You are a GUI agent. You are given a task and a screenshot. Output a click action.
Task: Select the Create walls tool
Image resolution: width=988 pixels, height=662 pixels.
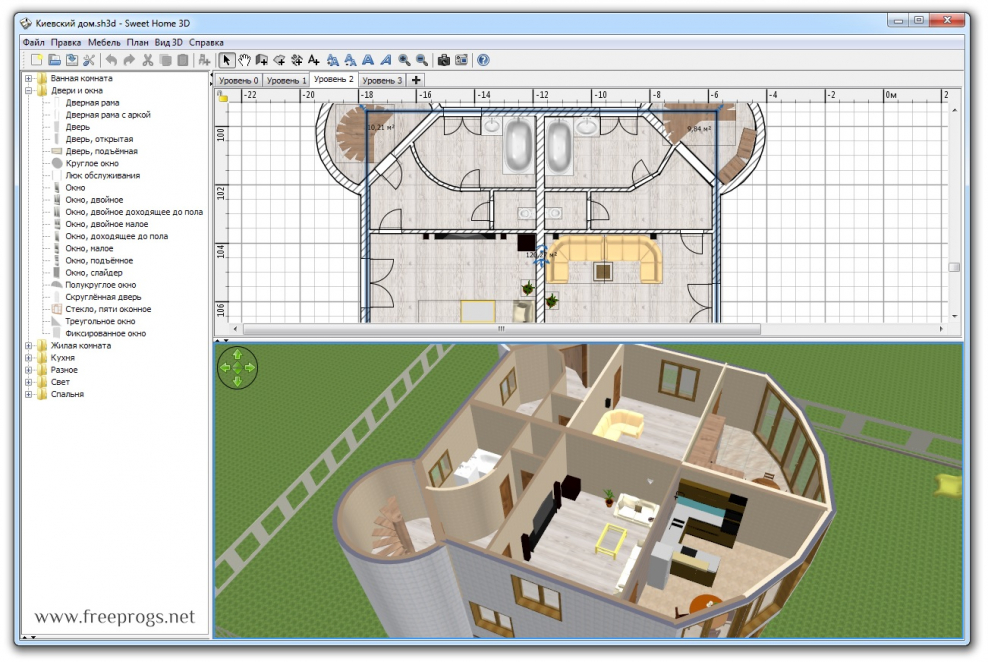[x=262, y=60]
